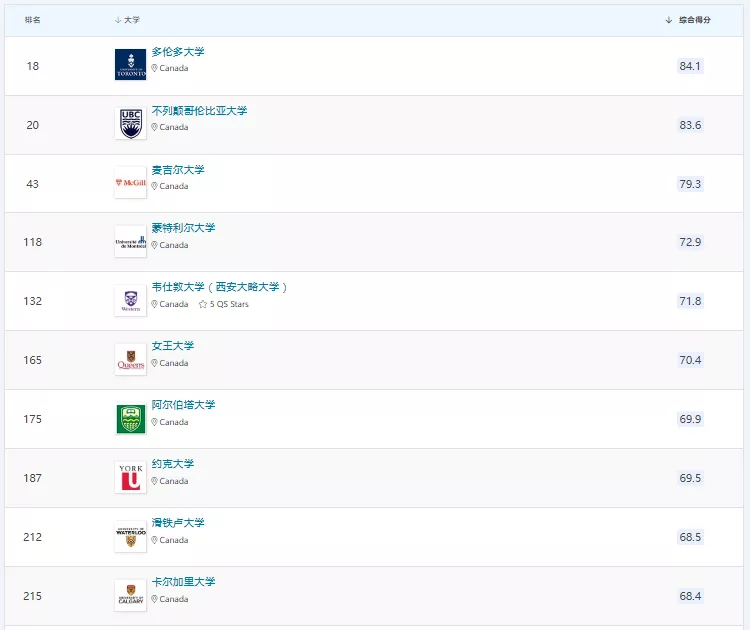Click the score 69.9

click(x=690, y=419)
